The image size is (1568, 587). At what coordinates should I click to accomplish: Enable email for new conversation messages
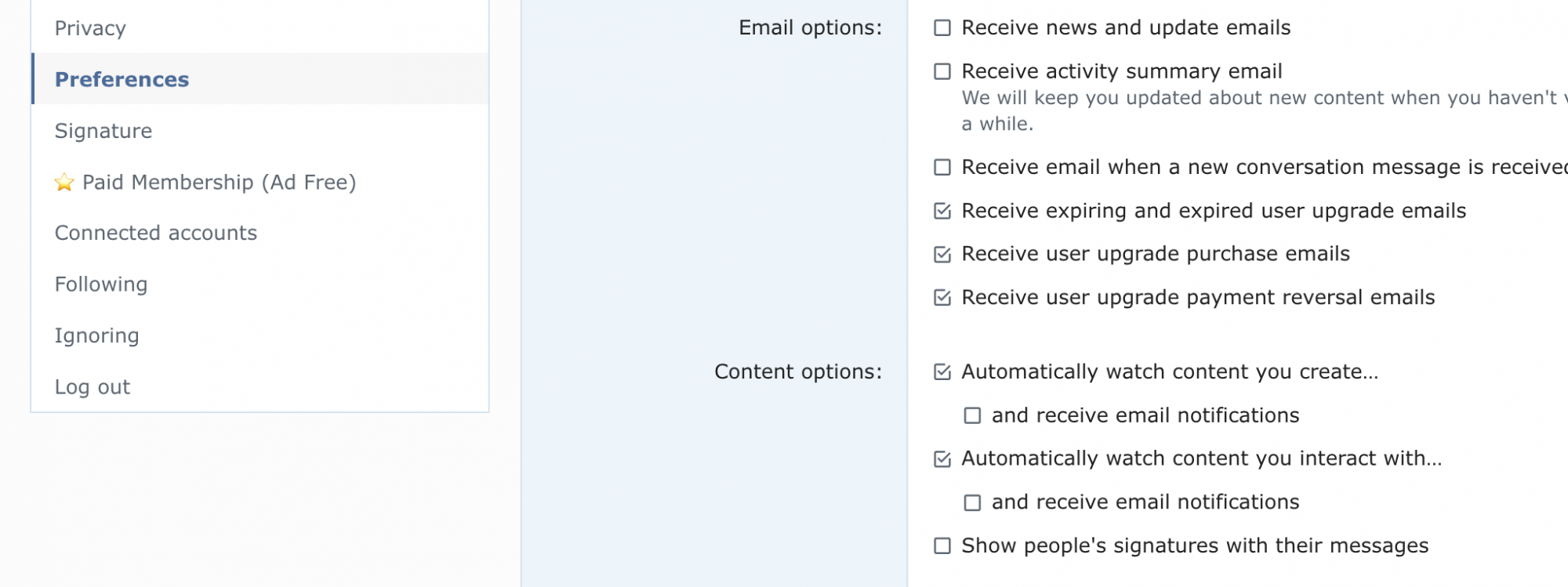tap(942, 168)
